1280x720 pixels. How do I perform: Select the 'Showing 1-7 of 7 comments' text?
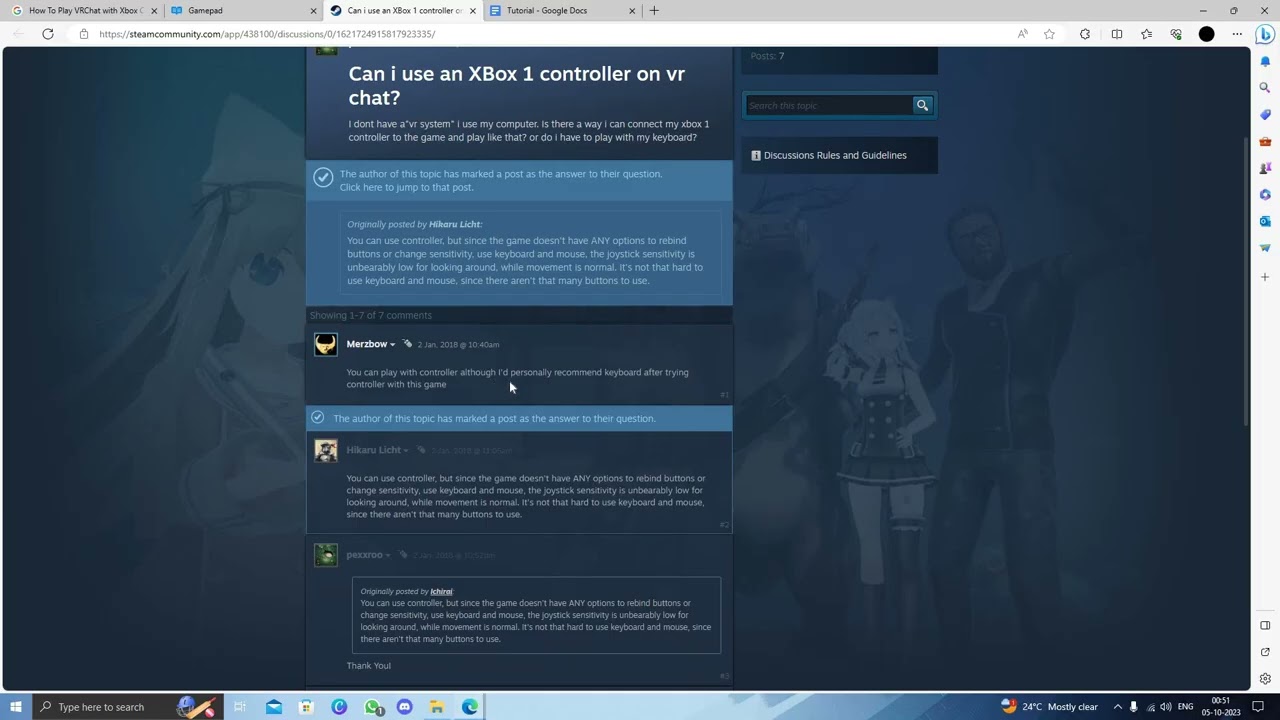pyautogui.click(x=371, y=315)
